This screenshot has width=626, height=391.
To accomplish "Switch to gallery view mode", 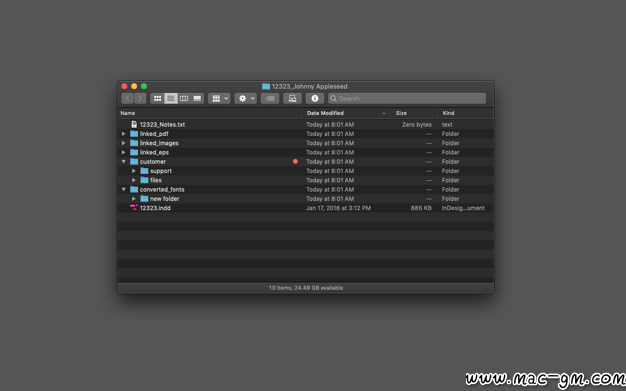I will (x=197, y=98).
